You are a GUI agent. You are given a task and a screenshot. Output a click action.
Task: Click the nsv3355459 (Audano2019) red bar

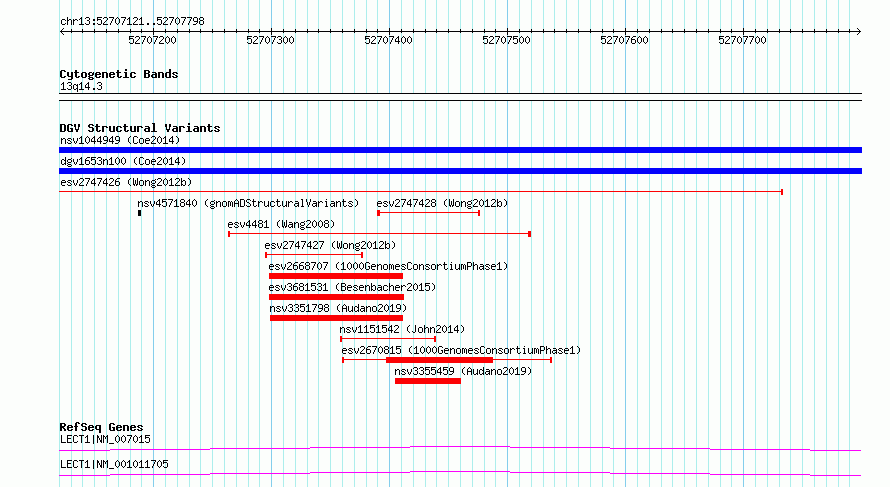click(x=428, y=381)
